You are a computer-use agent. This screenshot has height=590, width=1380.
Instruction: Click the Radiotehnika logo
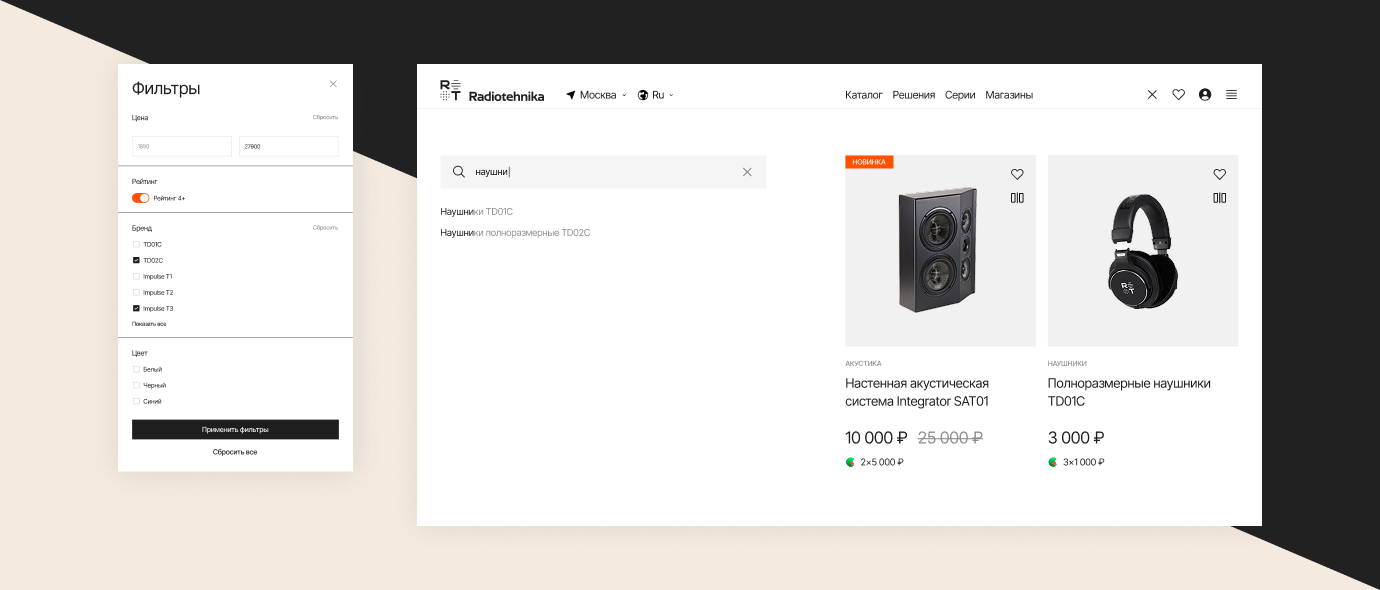[492, 92]
